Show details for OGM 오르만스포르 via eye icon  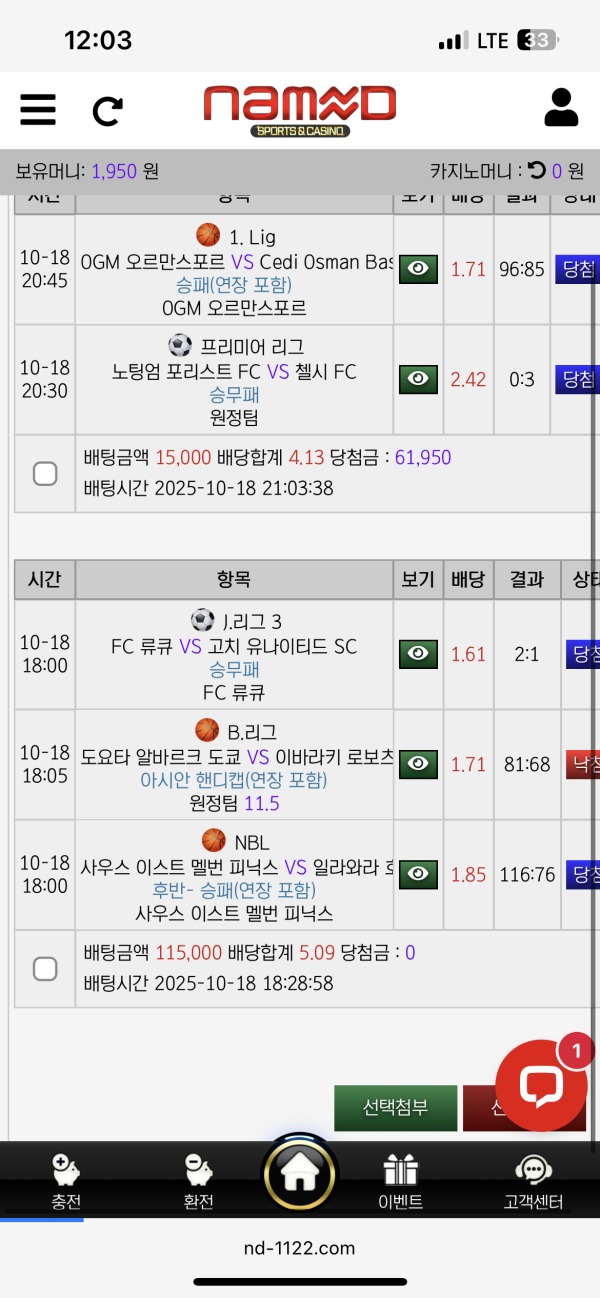(419, 269)
